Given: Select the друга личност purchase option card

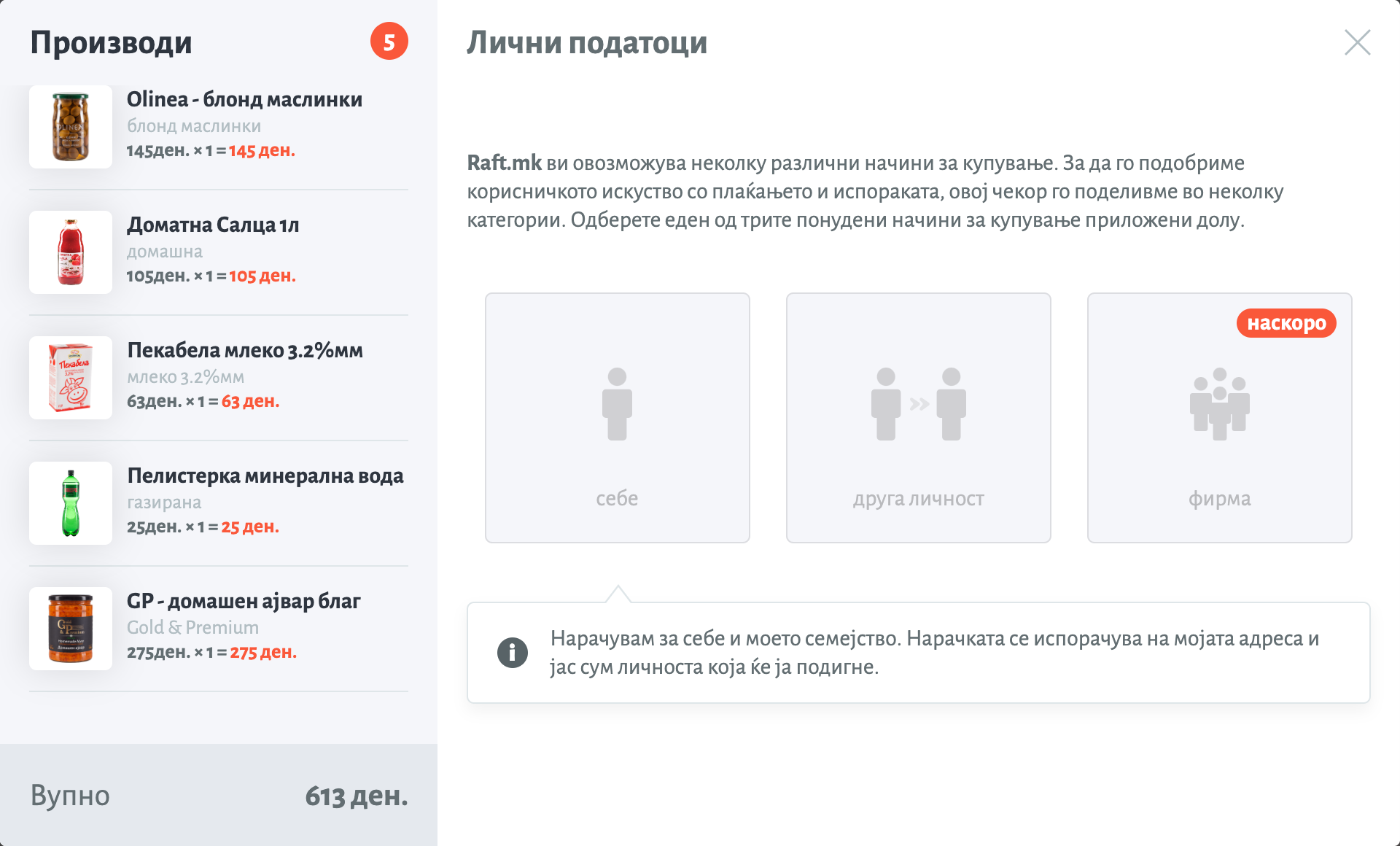Looking at the screenshot, I should 919,418.
